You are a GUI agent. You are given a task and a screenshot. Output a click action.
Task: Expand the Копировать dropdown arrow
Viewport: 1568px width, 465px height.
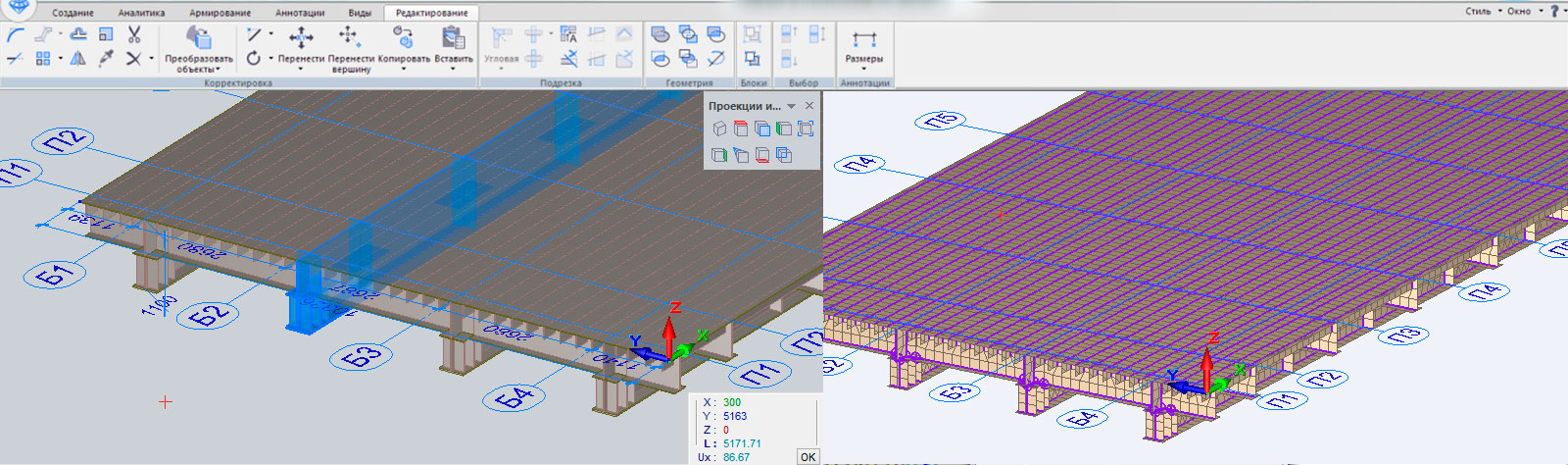click(404, 70)
